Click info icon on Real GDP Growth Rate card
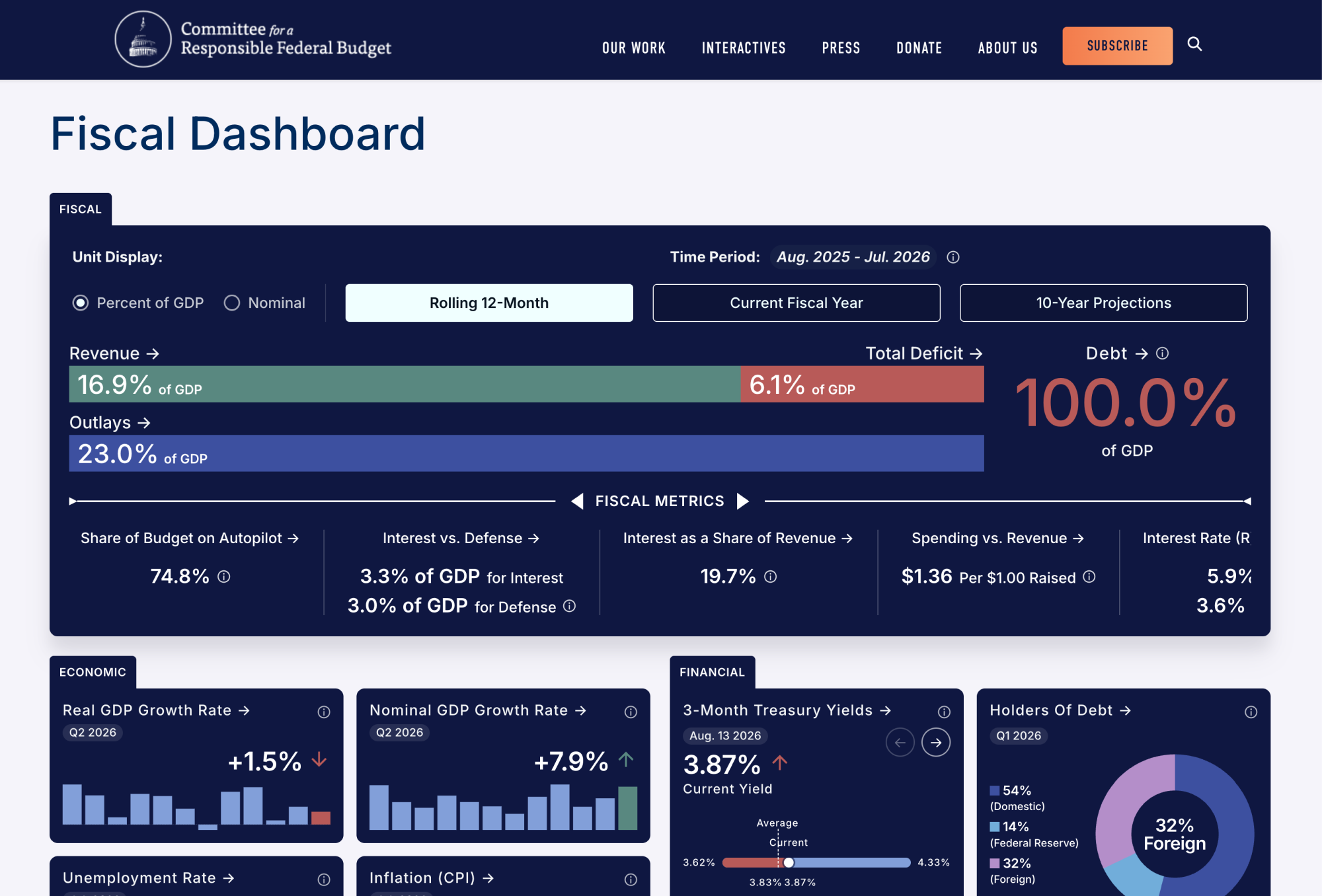1322x896 pixels. [324, 712]
